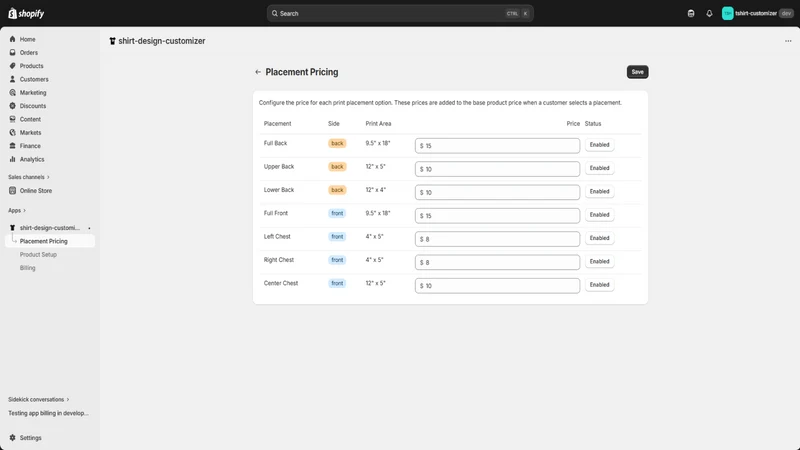Click the shirt-design-customizer page title
Image resolution: width=800 pixels, height=450 pixels.
click(162, 41)
